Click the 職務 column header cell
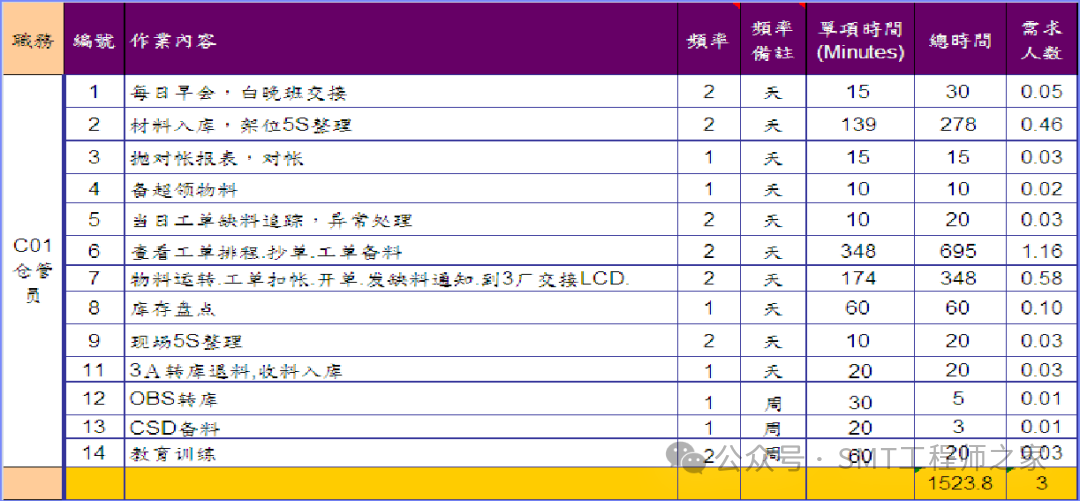The height and width of the screenshot is (501, 1080). 32,41
